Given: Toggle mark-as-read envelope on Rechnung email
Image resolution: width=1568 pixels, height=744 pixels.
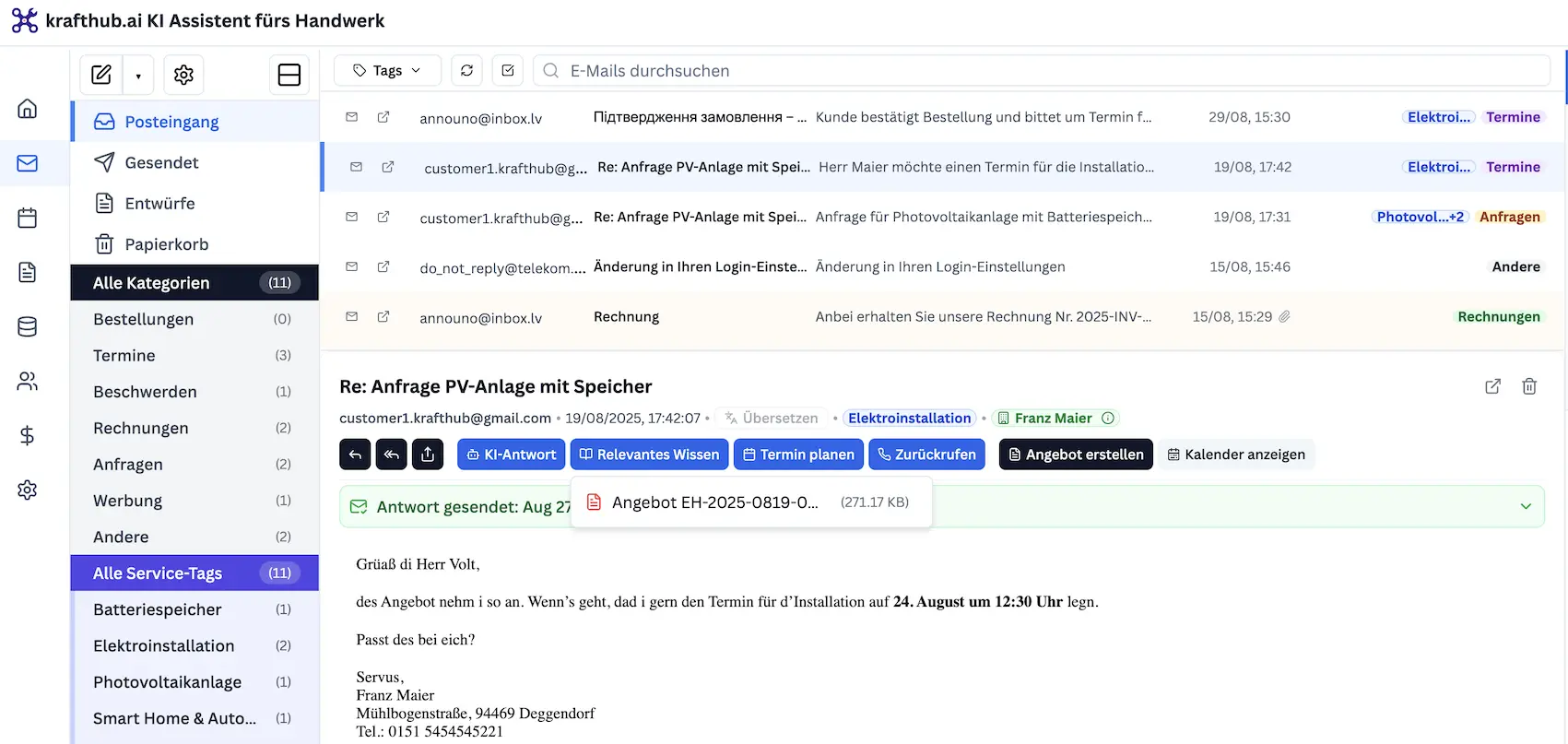Looking at the screenshot, I should pyautogui.click(x=352, y=316).
